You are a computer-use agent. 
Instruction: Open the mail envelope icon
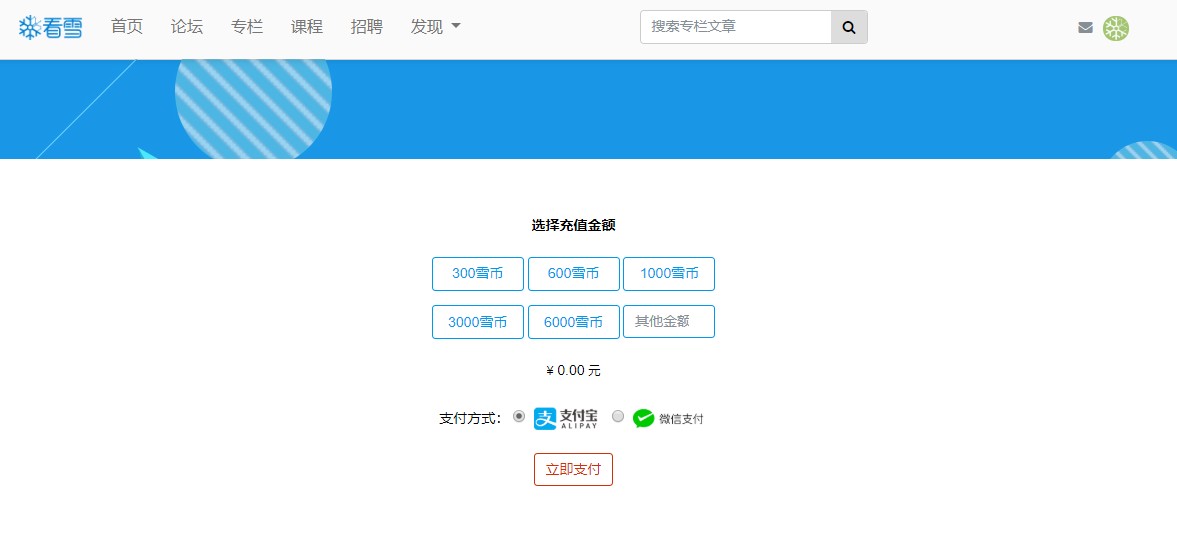1085,28
